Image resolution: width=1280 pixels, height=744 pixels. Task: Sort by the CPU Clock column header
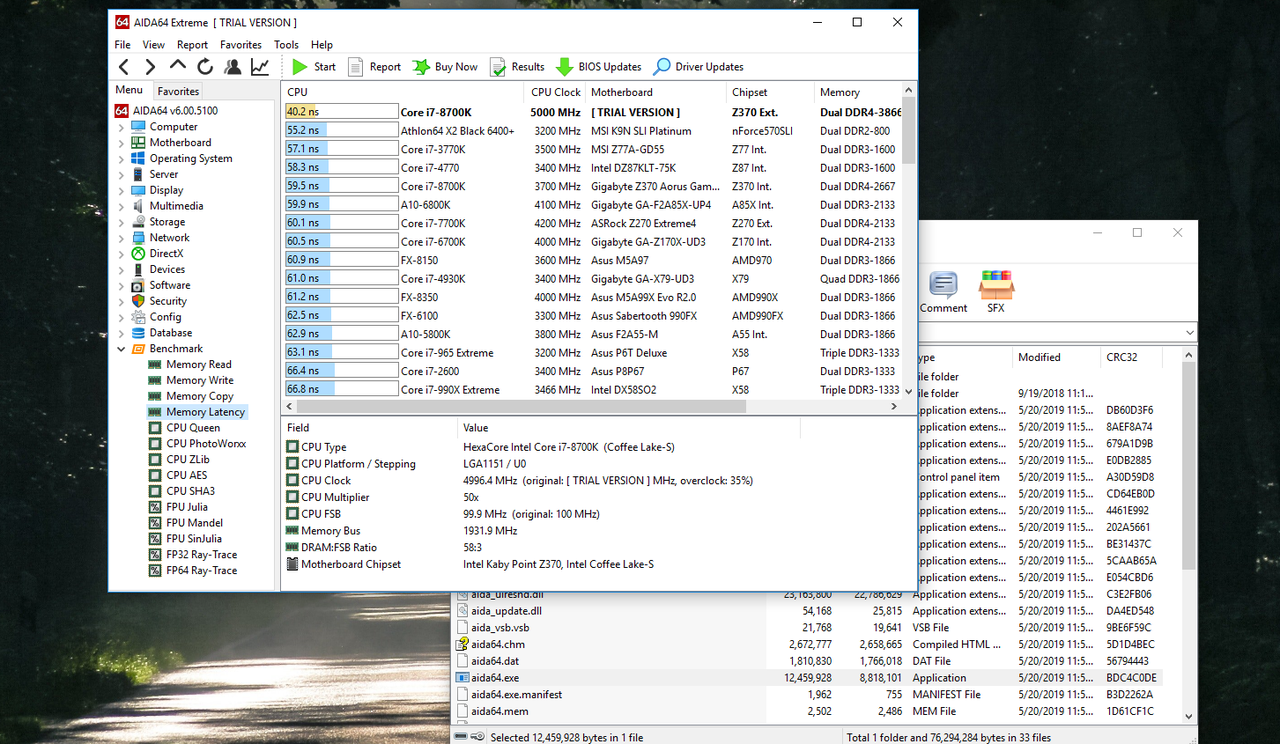tap(555, 92)
